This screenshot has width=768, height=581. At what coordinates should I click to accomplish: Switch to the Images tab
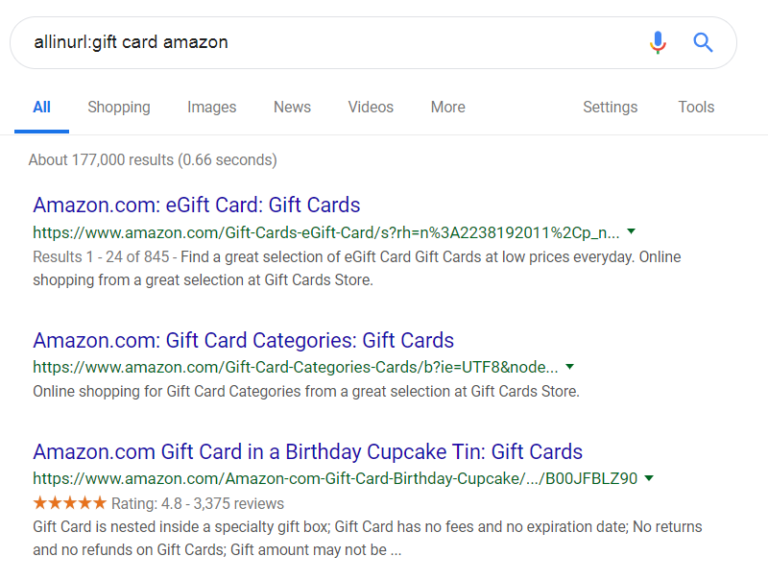click(212, 107)
